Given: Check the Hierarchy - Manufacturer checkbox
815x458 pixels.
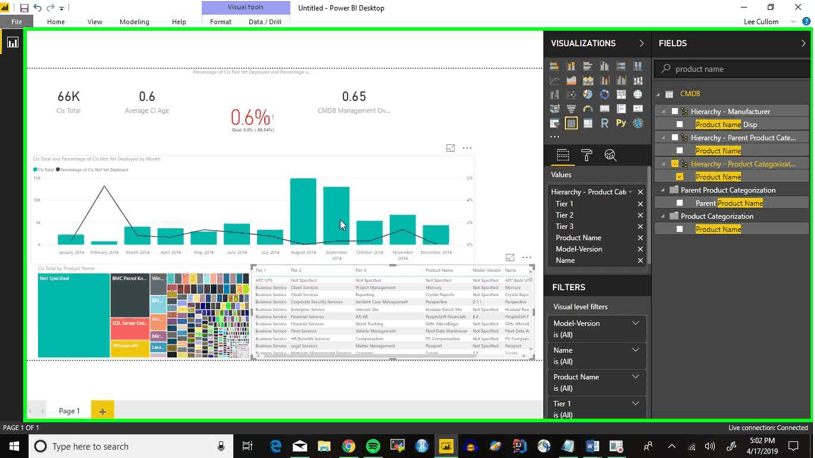Looking at the screenshot, I should [x=675, y=111].
